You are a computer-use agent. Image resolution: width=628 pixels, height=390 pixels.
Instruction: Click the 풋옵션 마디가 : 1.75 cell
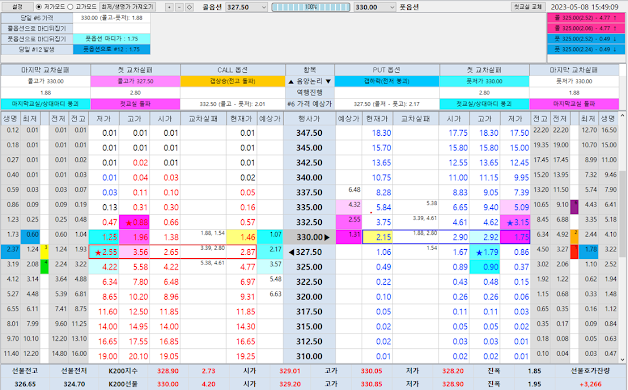pos(111,39)
